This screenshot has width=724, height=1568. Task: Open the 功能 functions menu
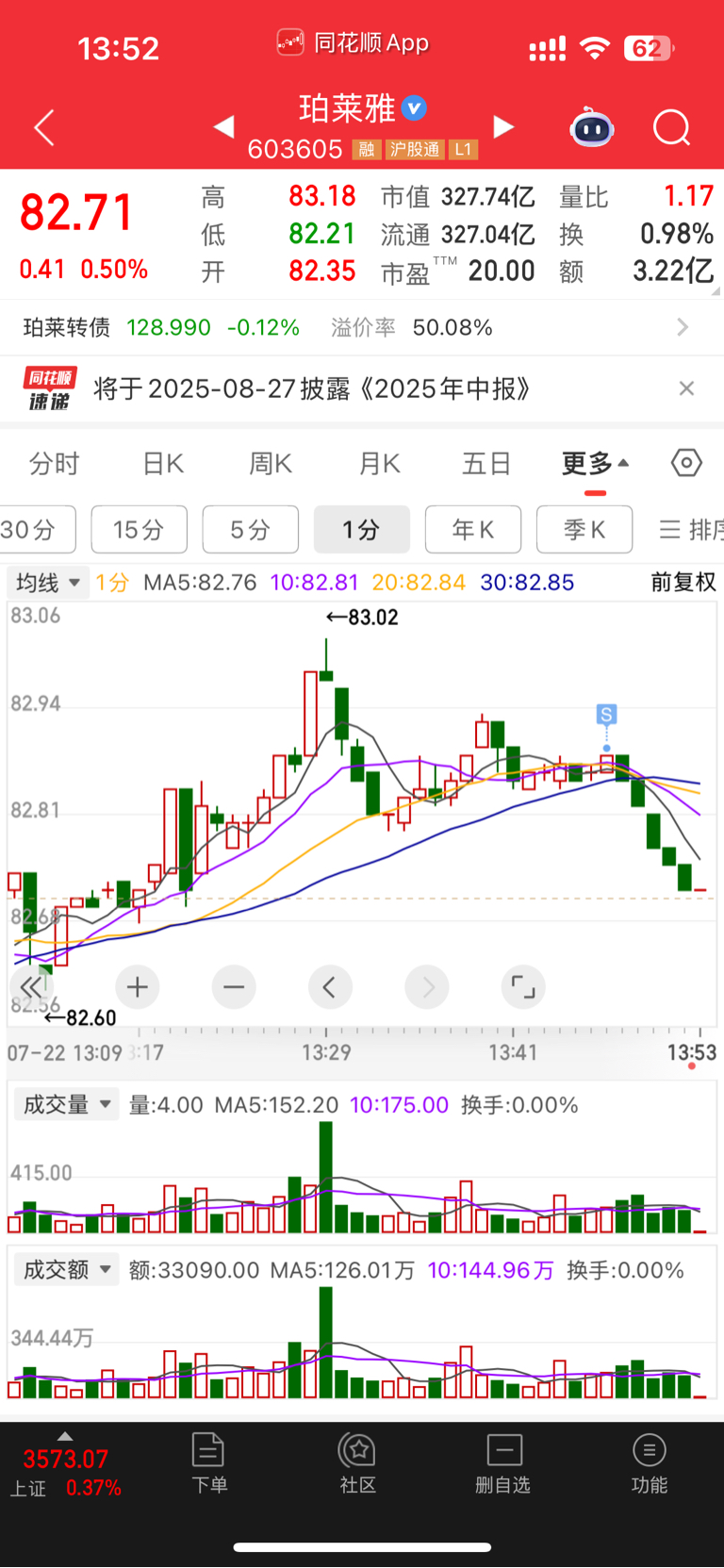point(650,1462)
